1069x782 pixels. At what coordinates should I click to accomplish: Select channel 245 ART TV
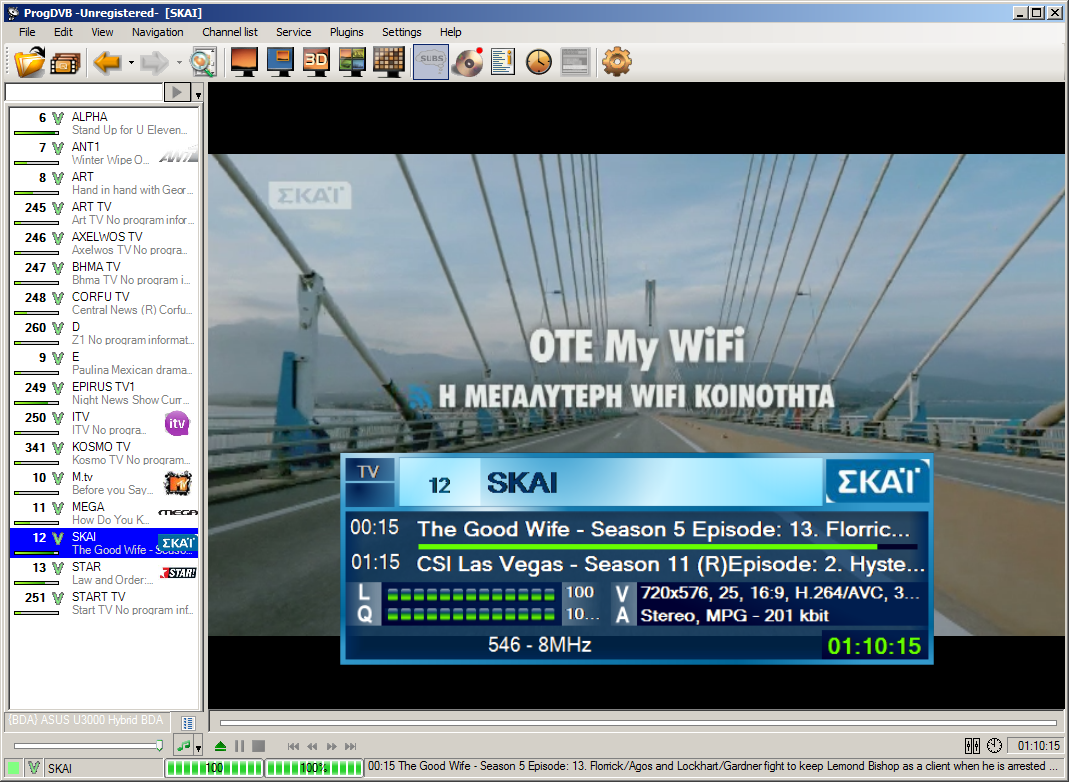click(x=104, y=213)
